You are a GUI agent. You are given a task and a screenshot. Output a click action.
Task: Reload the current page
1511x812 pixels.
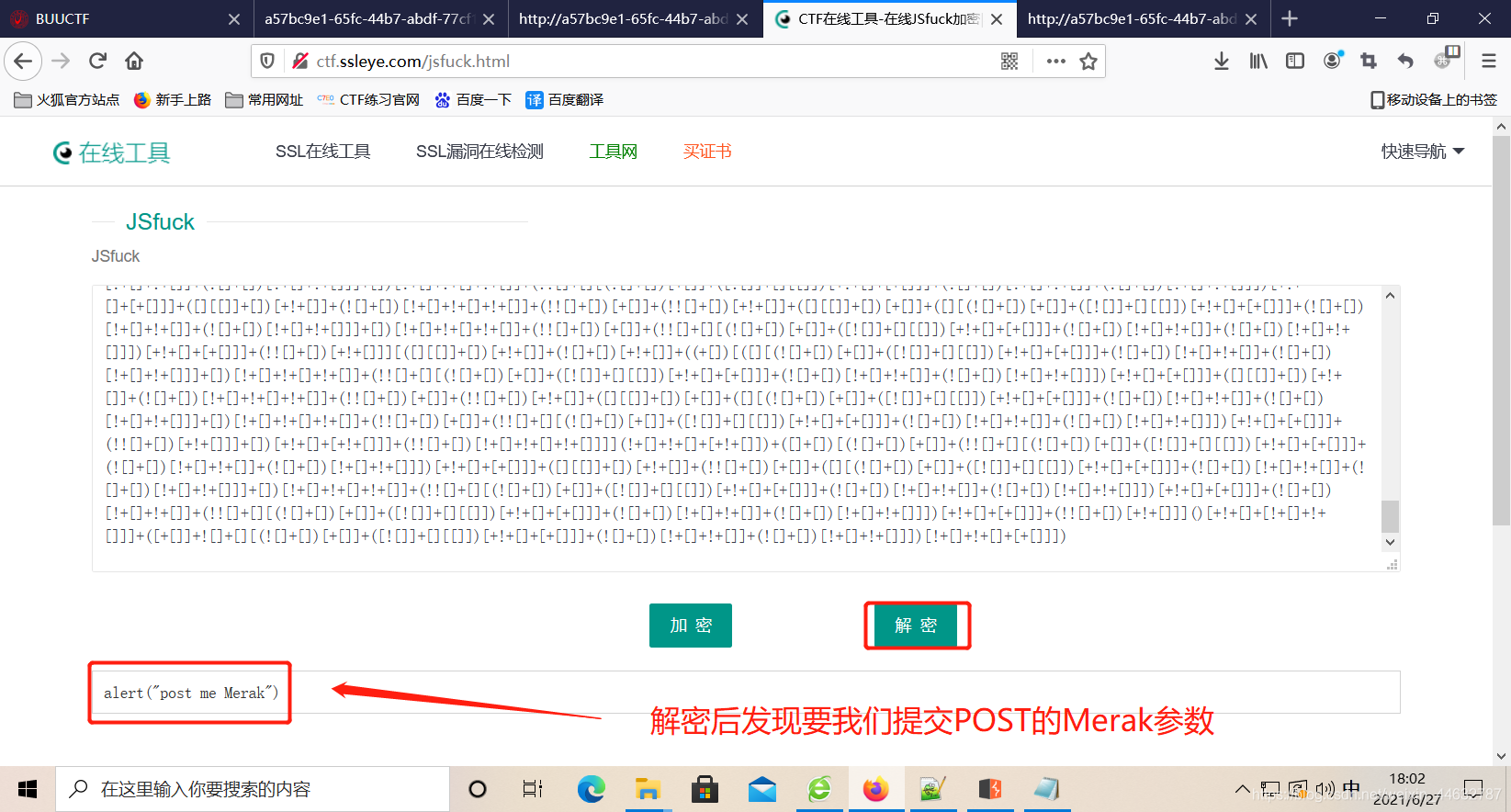97,62
